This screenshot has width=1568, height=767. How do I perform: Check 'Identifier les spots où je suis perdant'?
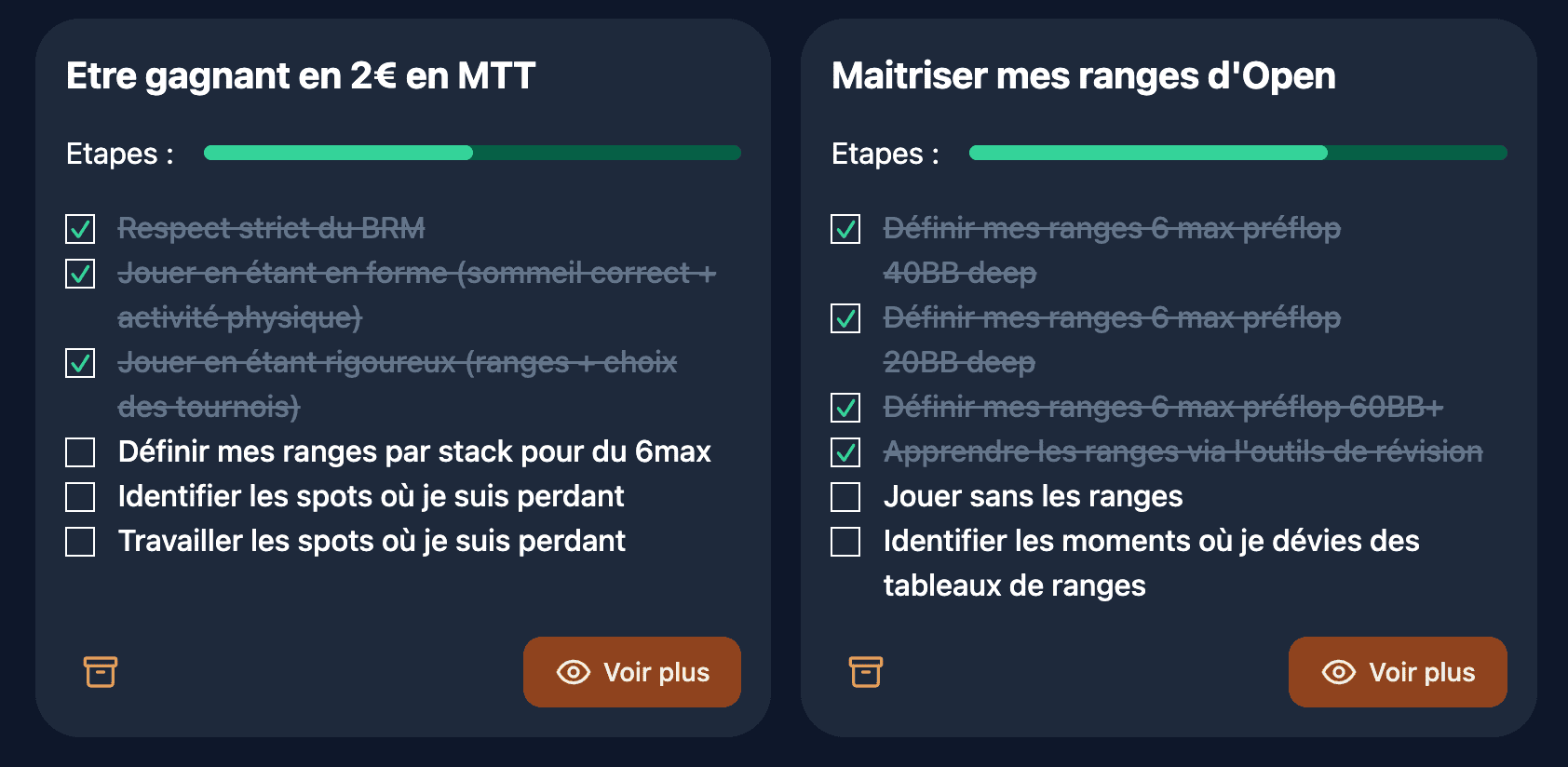tap(79, 496)
